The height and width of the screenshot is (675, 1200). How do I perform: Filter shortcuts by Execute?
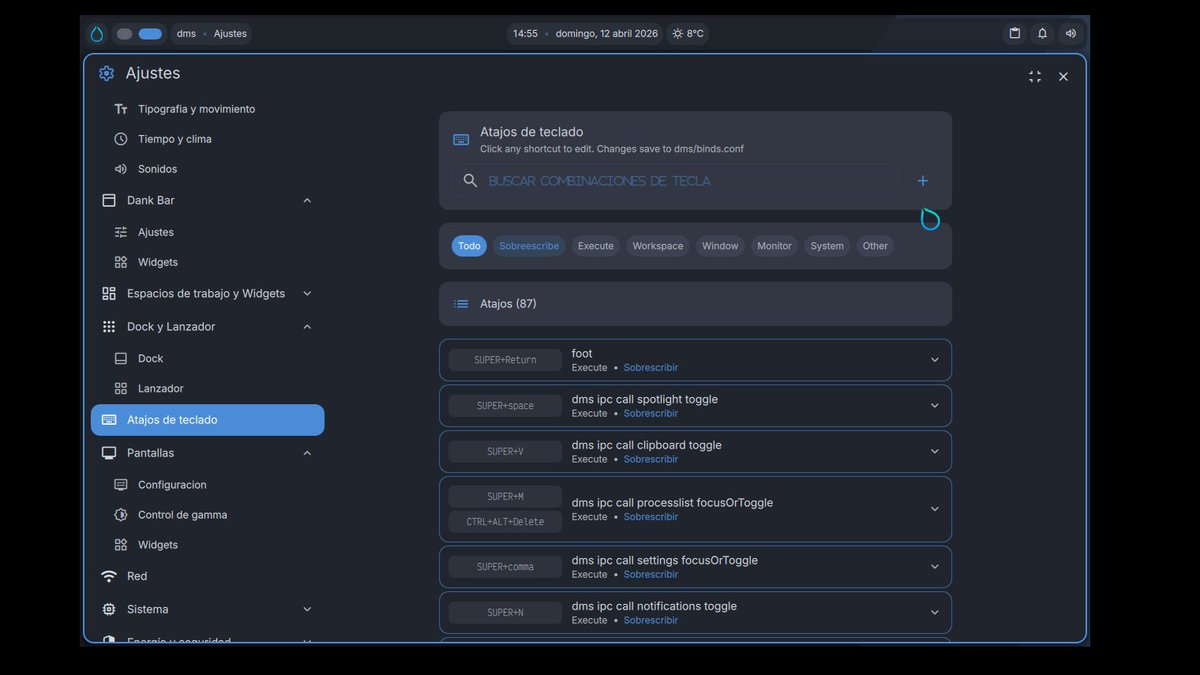click(596, 246)
